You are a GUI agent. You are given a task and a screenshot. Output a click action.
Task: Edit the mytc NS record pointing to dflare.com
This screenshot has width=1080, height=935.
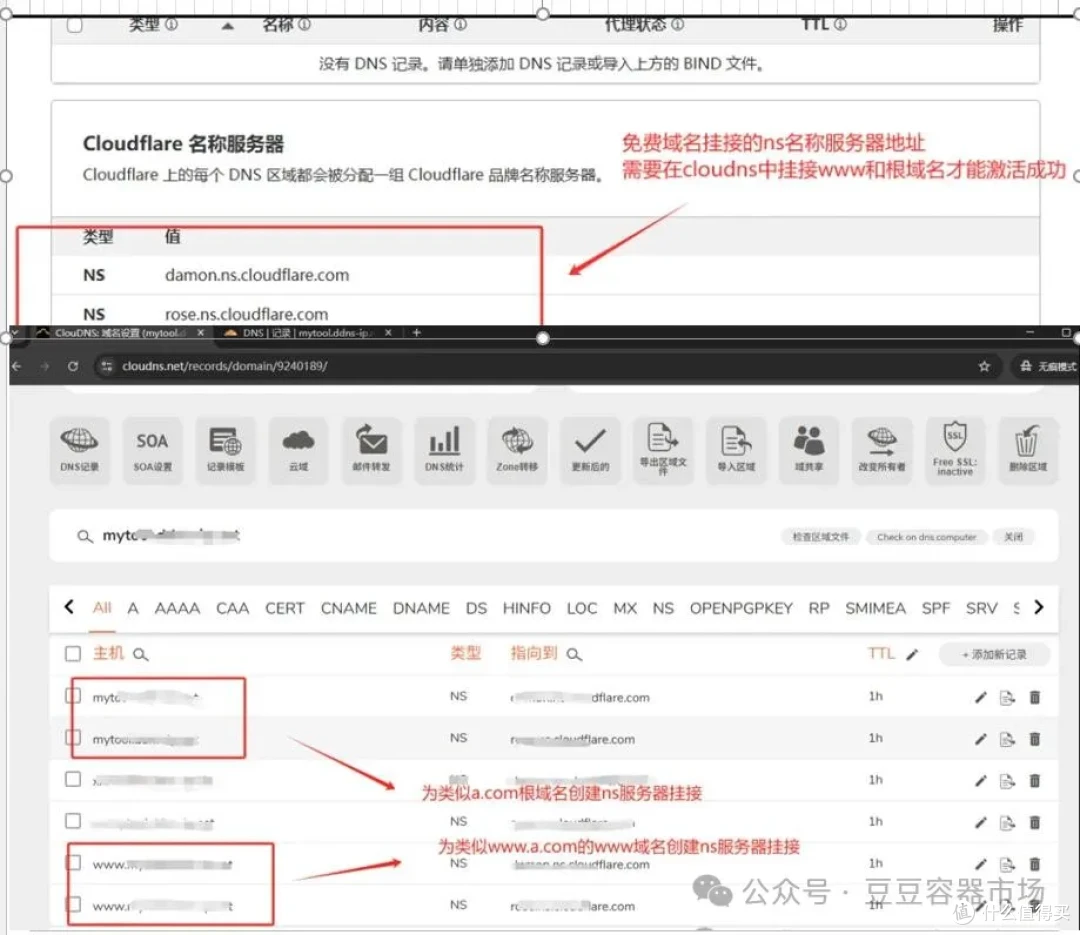981,698
